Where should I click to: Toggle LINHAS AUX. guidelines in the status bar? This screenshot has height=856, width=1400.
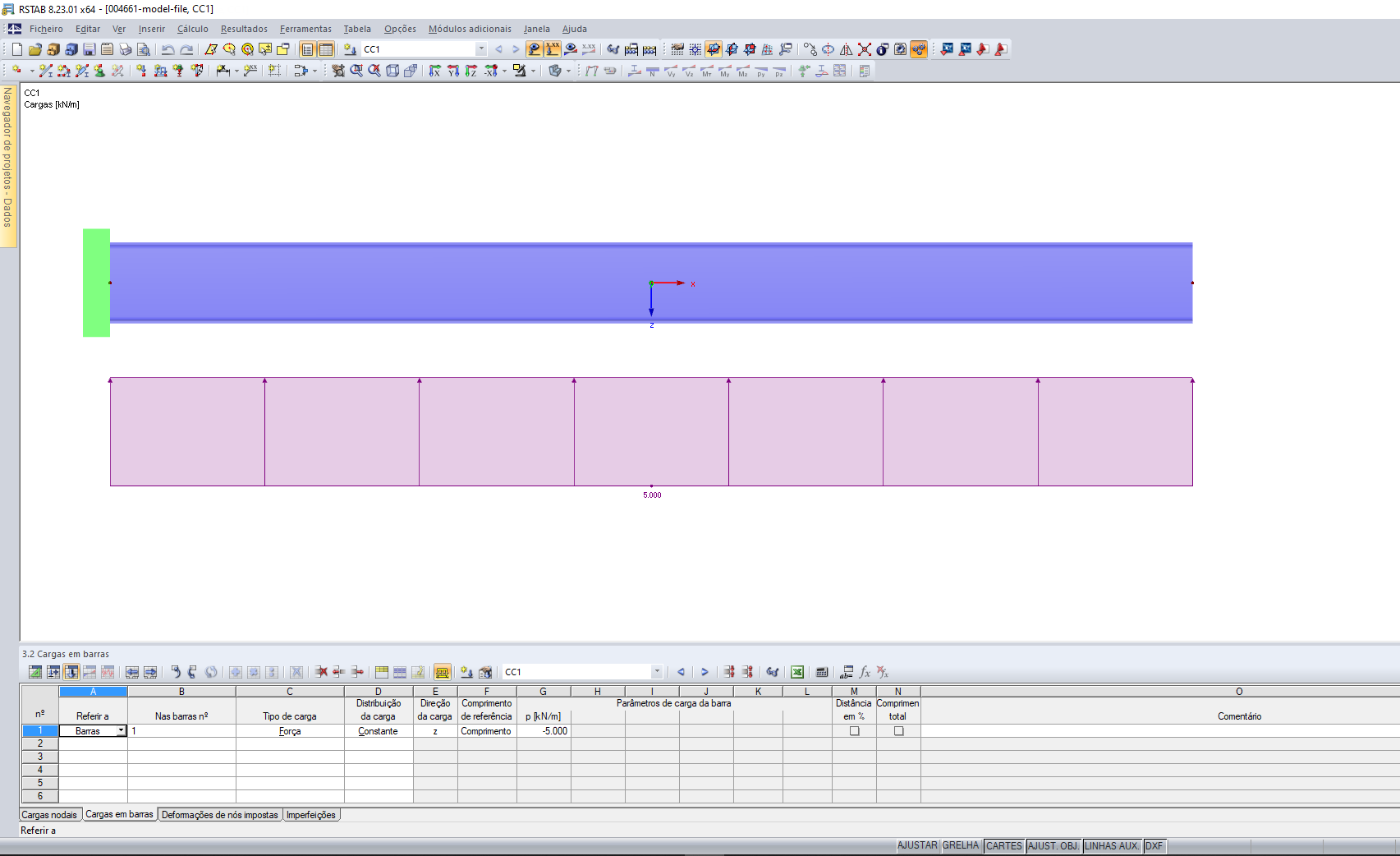(x=1112, y=845)
